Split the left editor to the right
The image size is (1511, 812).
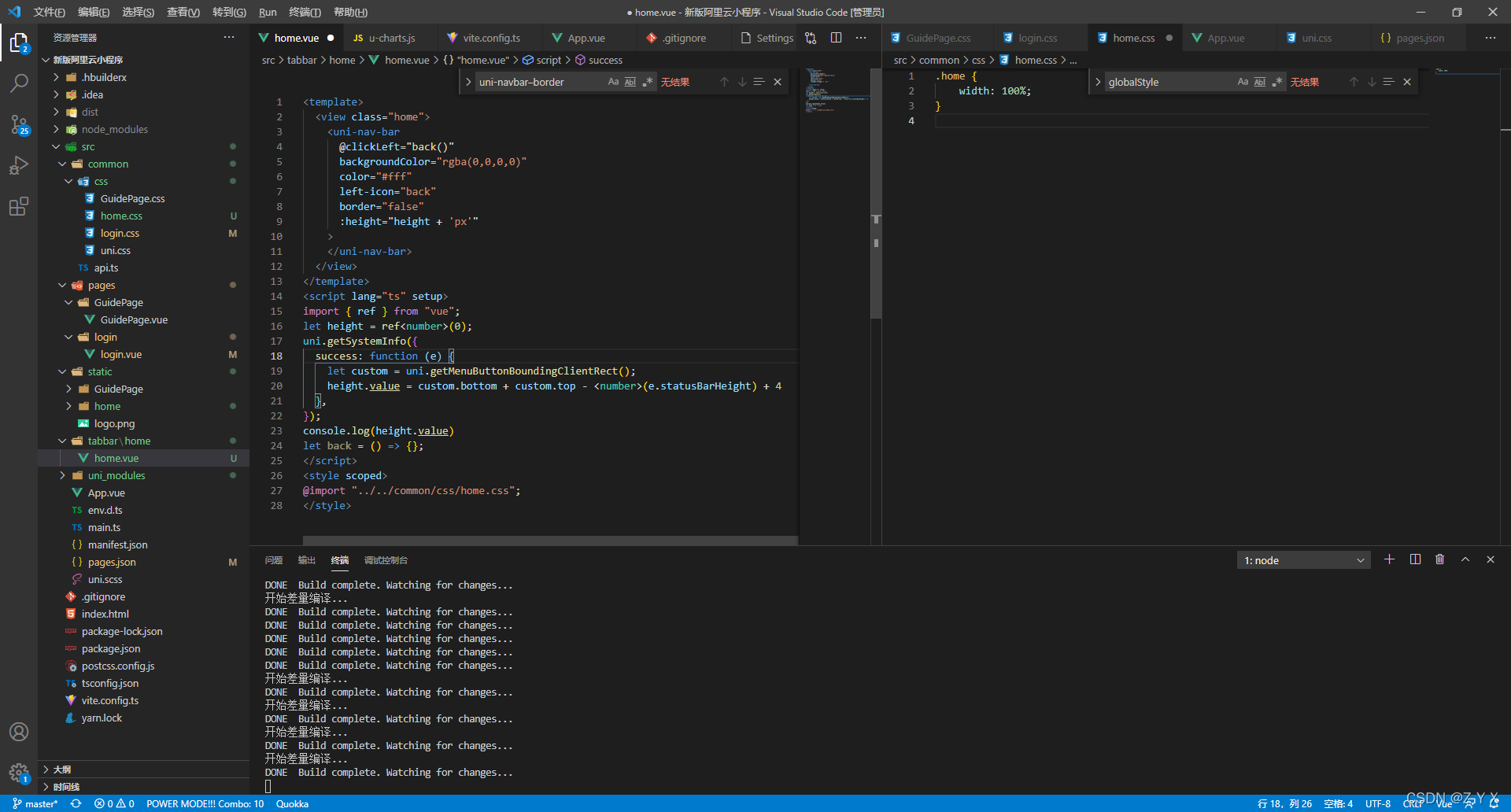[x=836, y=38]
